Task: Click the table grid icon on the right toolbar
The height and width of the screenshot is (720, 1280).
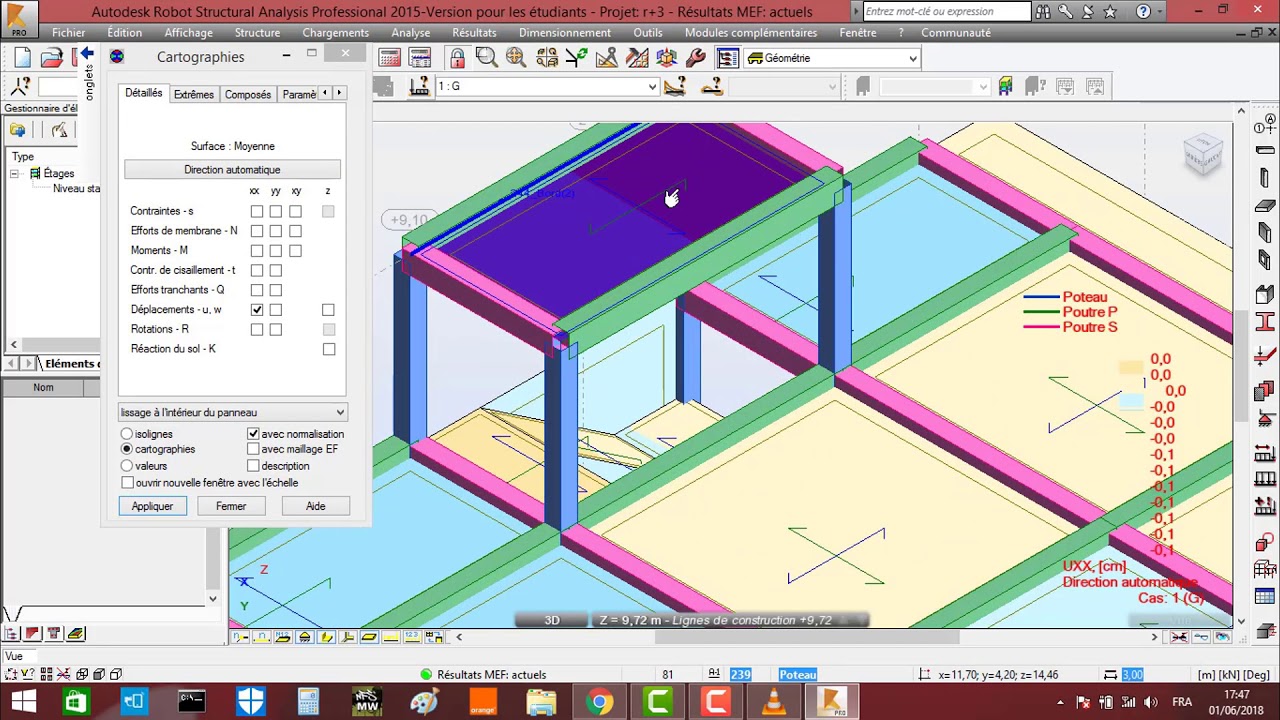Action: coord(1265,597)
